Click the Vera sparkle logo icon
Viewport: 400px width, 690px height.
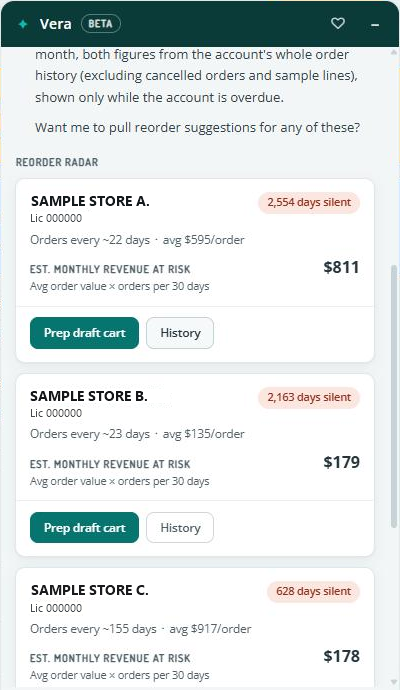(x=23, y=24)
